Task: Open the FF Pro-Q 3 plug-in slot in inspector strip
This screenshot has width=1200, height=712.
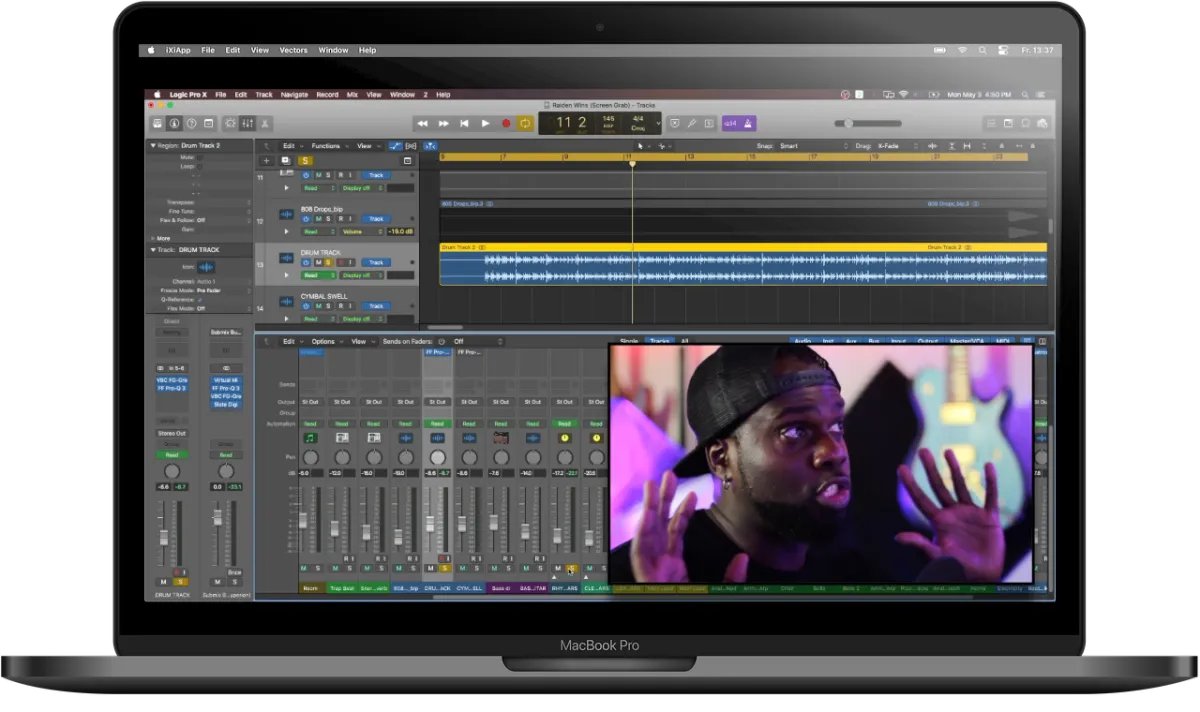Action: pos(172,388)
